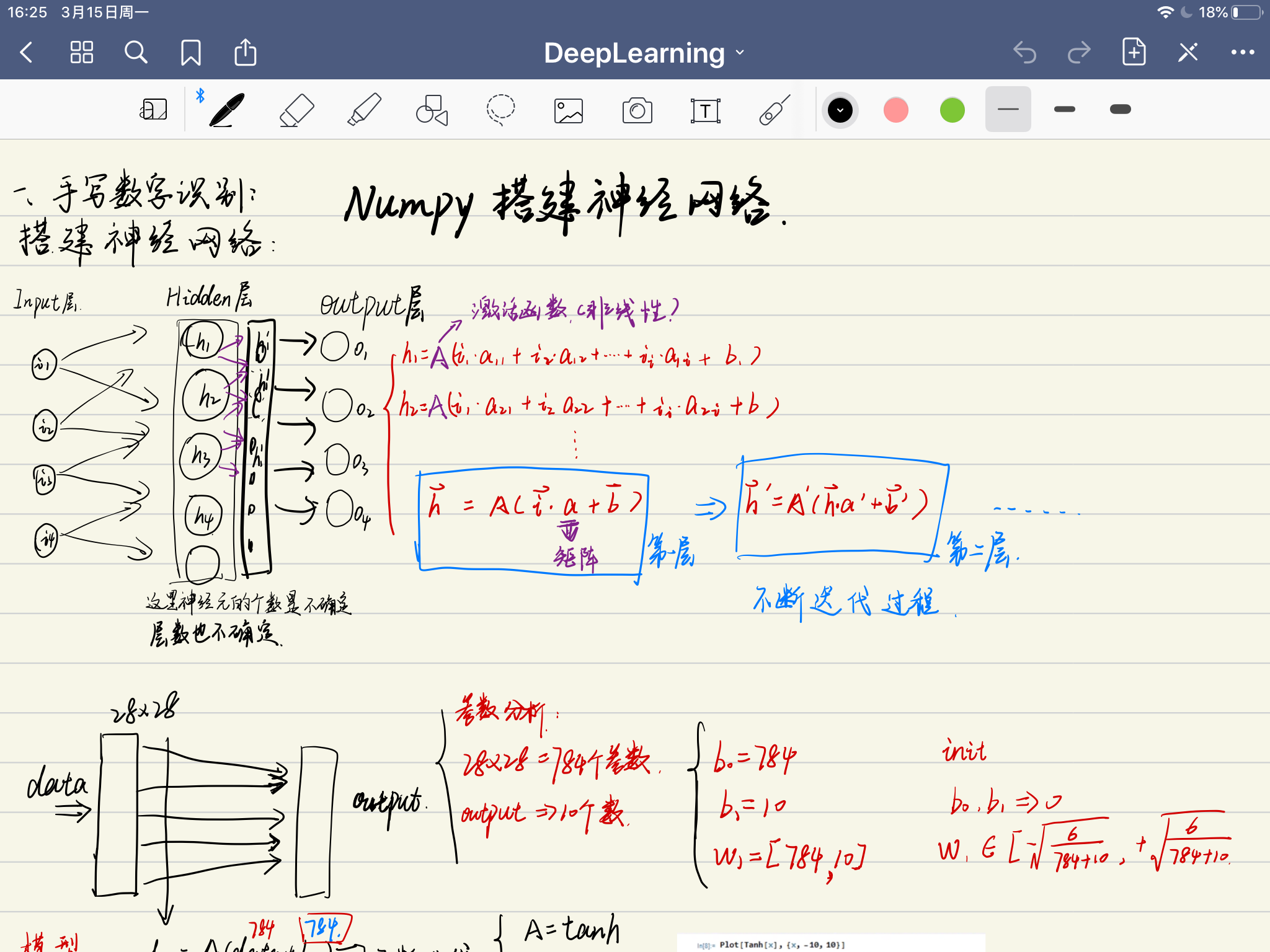This screenshot has height=952, width=1270.
Task: Select the Eraser tool
Action: tap(296, 110)
